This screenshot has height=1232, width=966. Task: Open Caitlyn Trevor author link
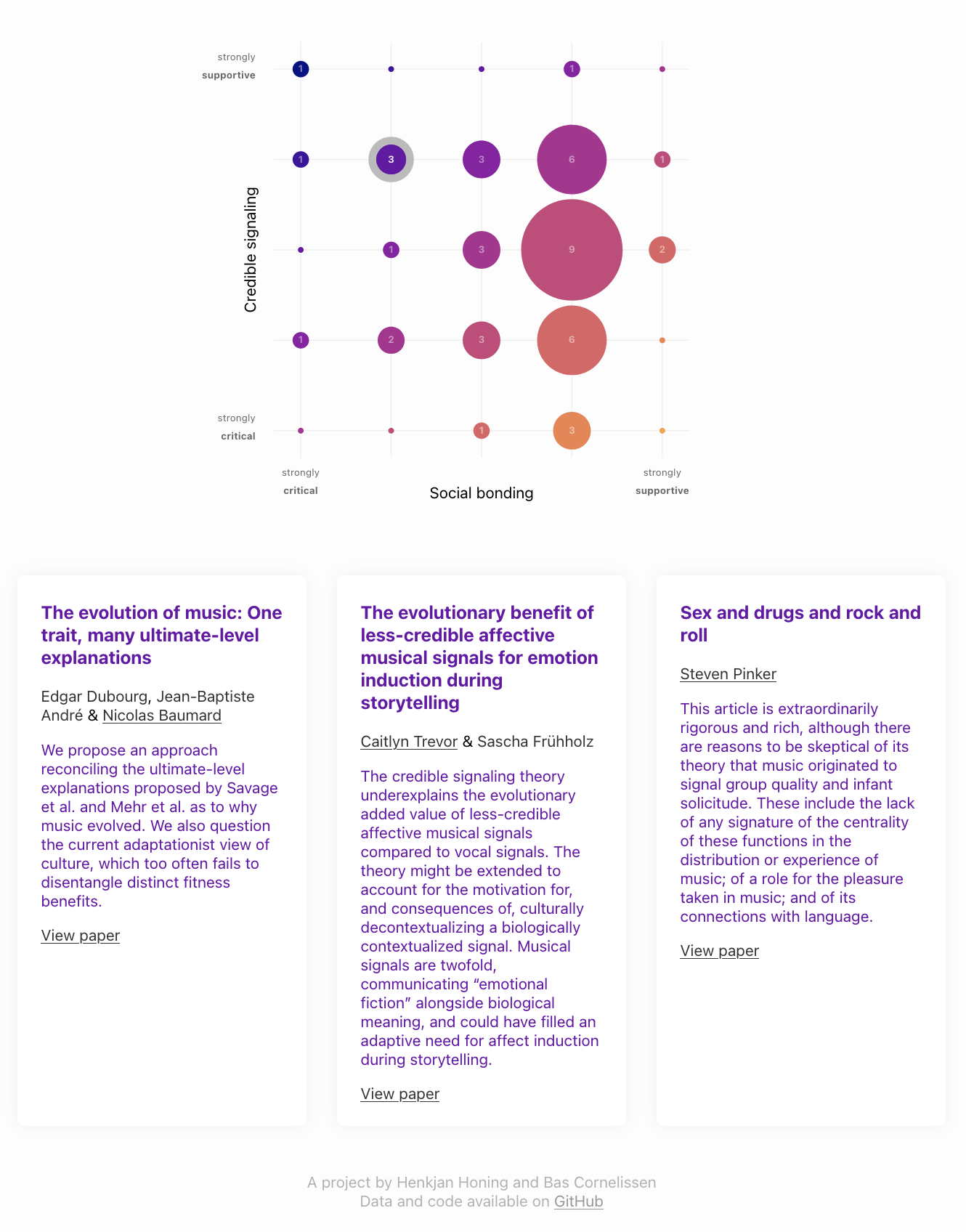pos(409,741)
